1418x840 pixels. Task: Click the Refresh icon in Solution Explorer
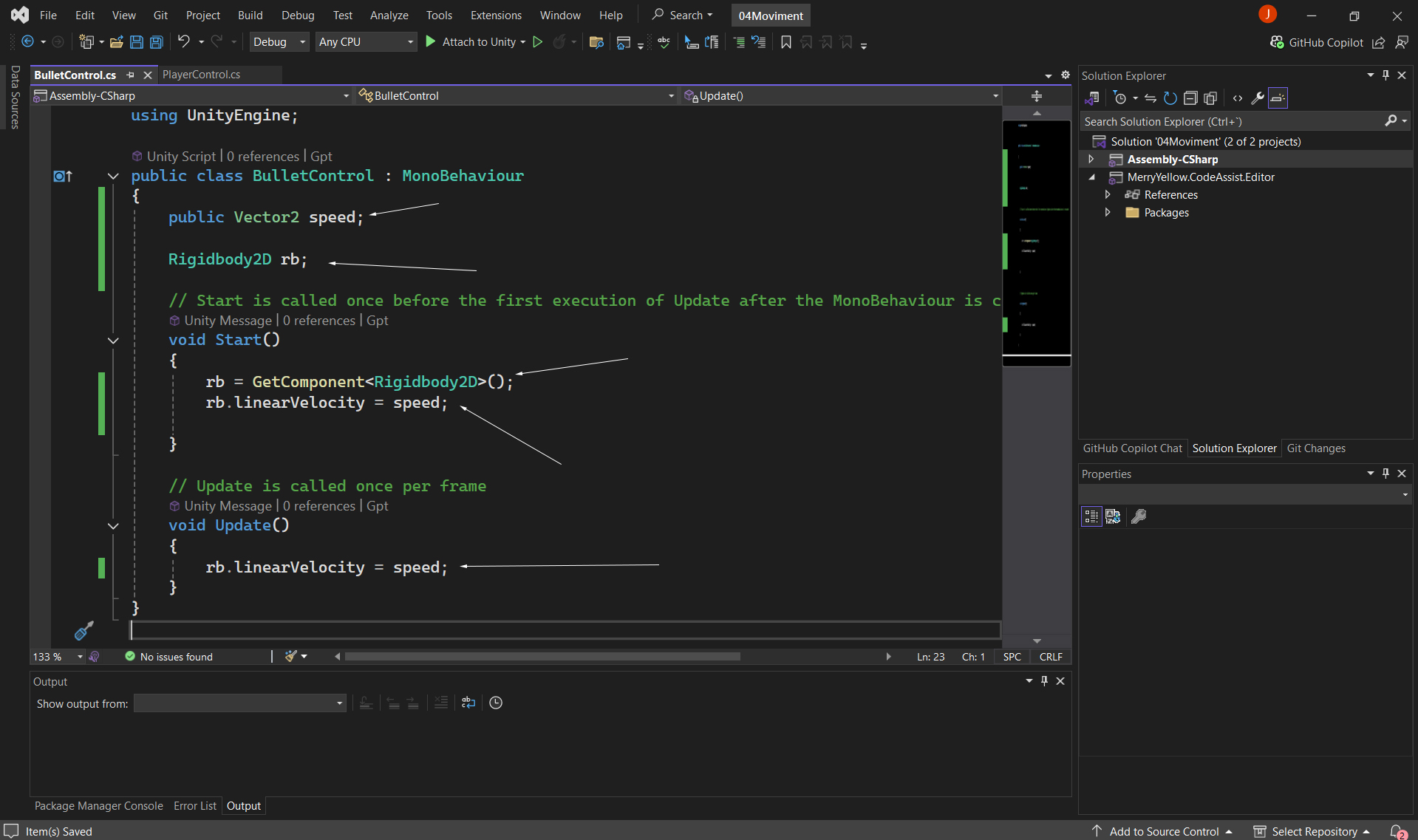1170,98
